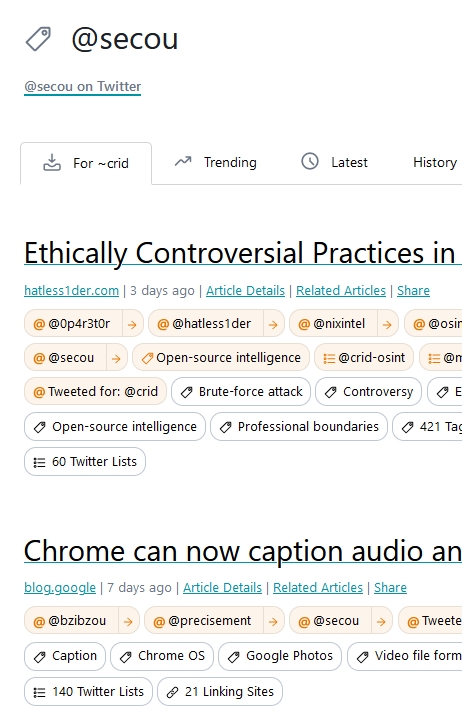Click the @nixintel user chip
The width and height of the screenshot is (462, 706).
click(x=334, y=324)
